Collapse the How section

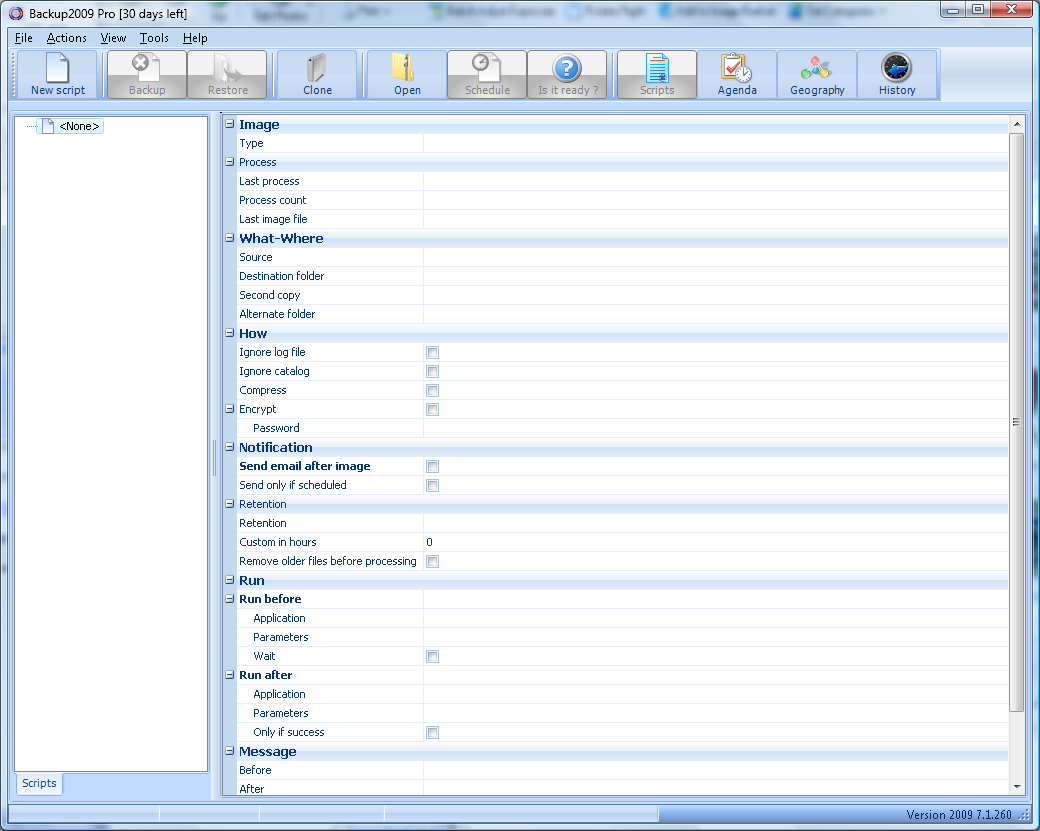[x=229, y=333]
